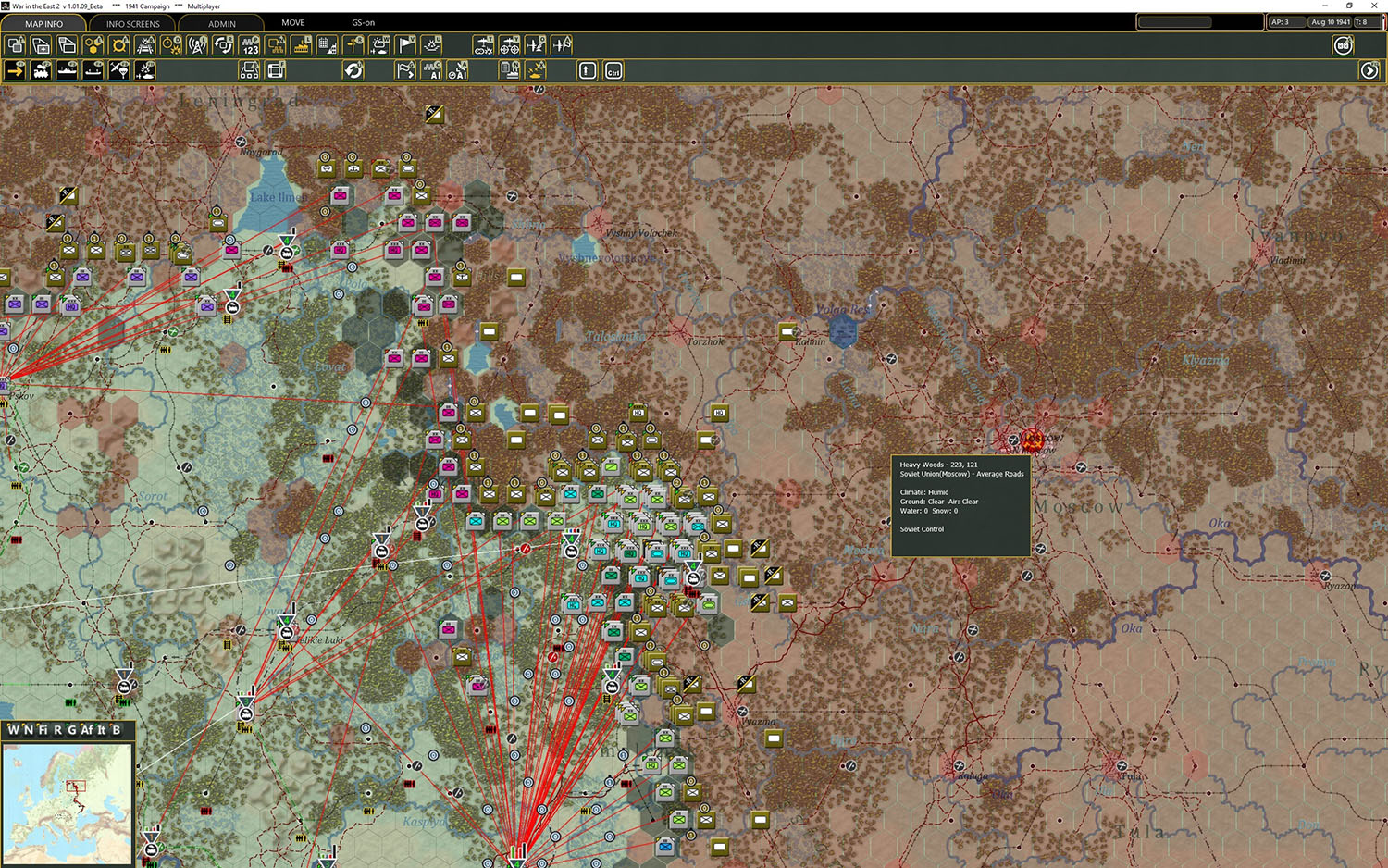Click the AI checkmark icon
The image size is (1388, 868).
coord(457,70)
